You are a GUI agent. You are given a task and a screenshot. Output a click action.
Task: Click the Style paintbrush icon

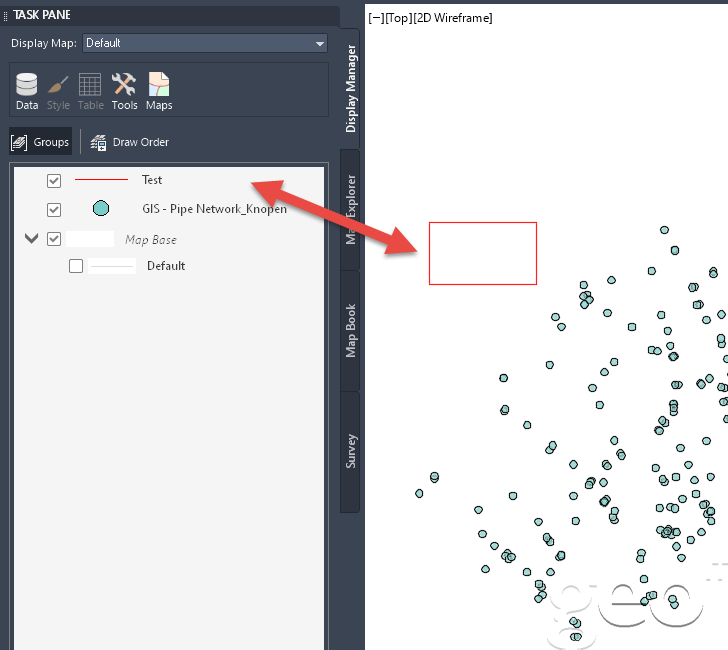tap(58, 91)
